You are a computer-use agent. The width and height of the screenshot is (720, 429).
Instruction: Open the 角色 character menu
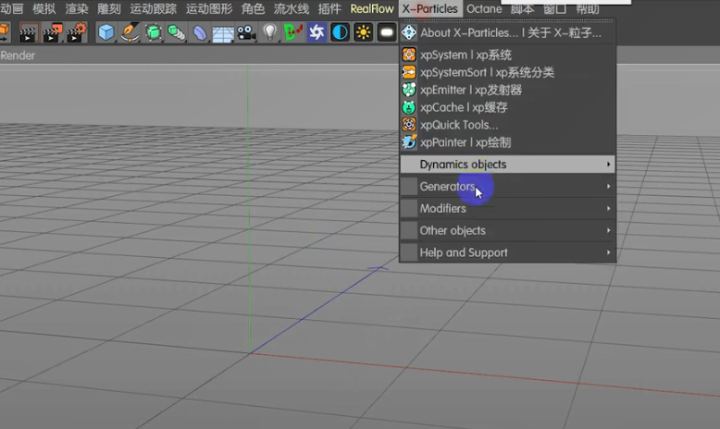(253, 9)
